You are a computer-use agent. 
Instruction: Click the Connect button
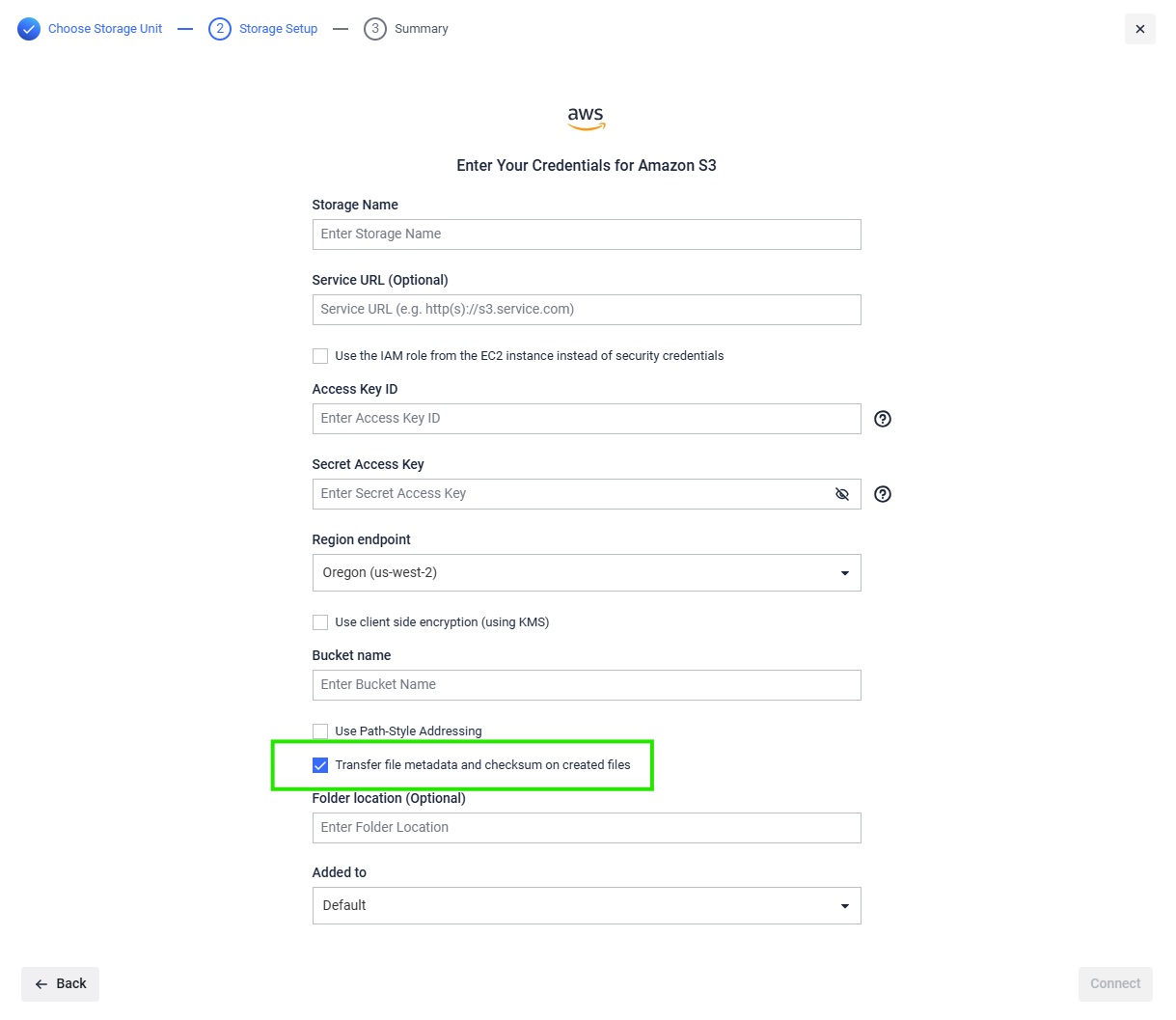tap(1115, 984)
